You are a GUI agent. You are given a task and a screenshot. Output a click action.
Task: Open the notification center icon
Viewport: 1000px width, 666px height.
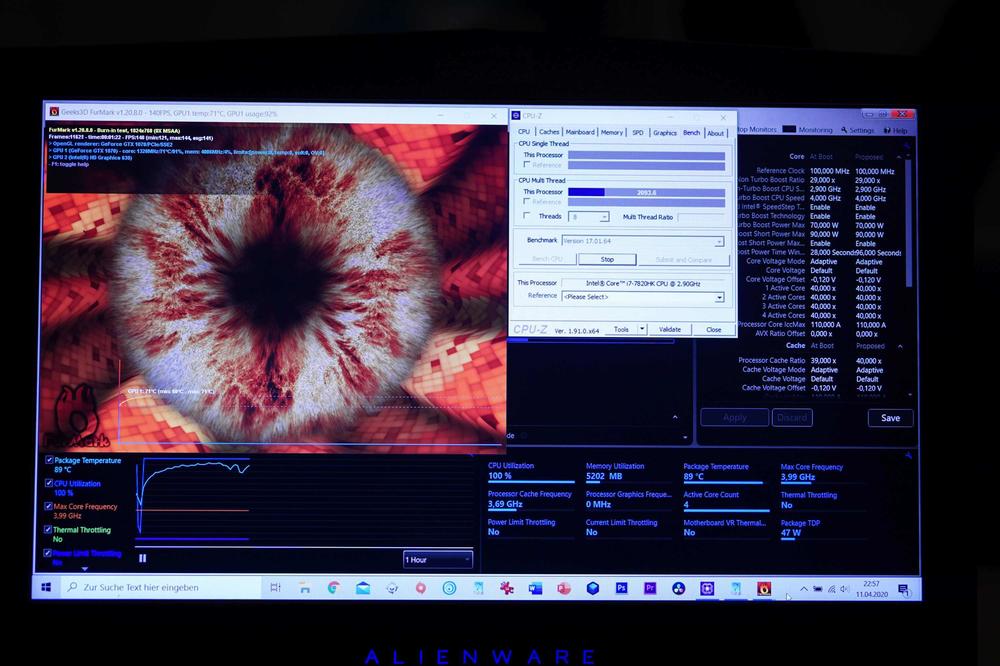point(903,589)
